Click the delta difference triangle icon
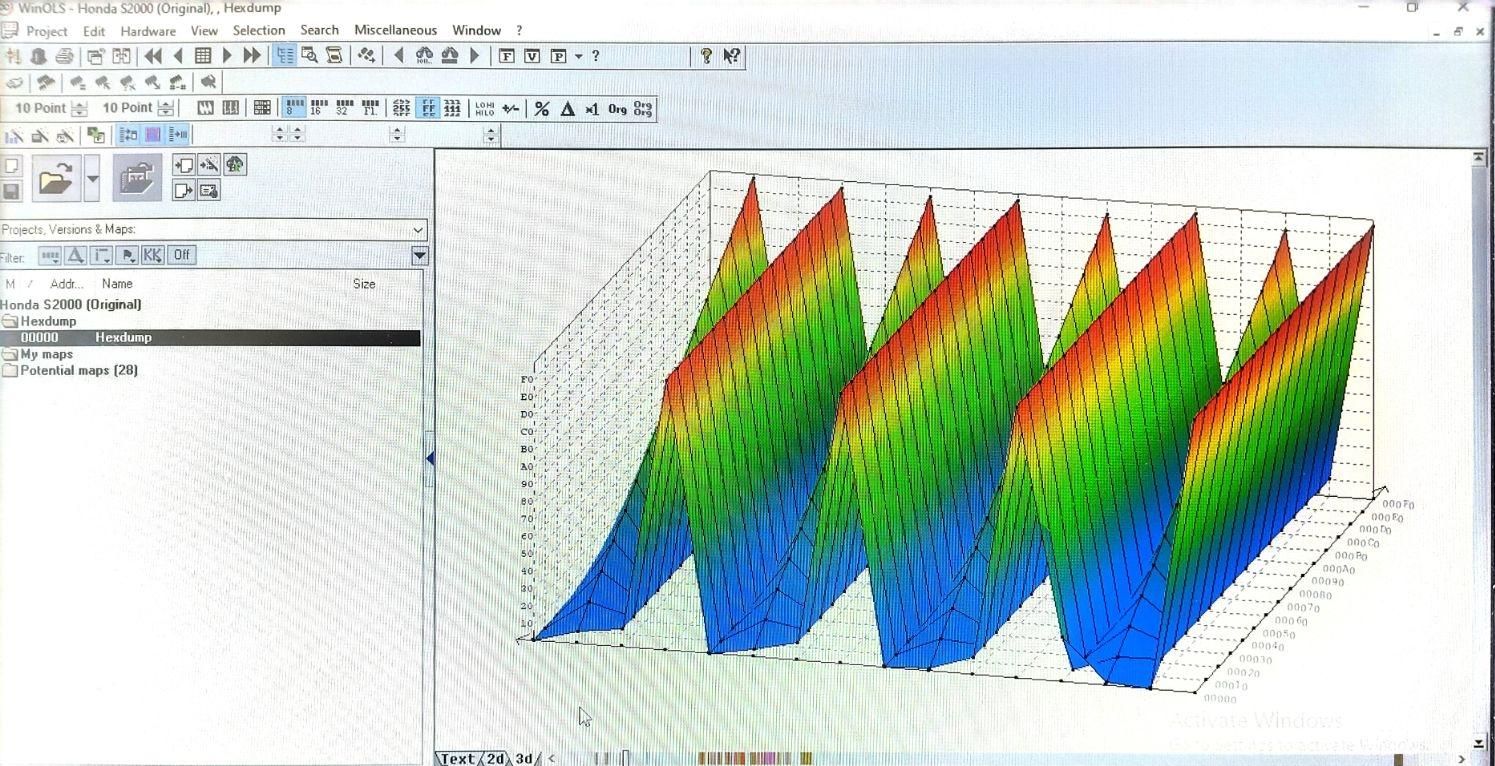Screen dimensions: 1495x766 pos(568,109)
